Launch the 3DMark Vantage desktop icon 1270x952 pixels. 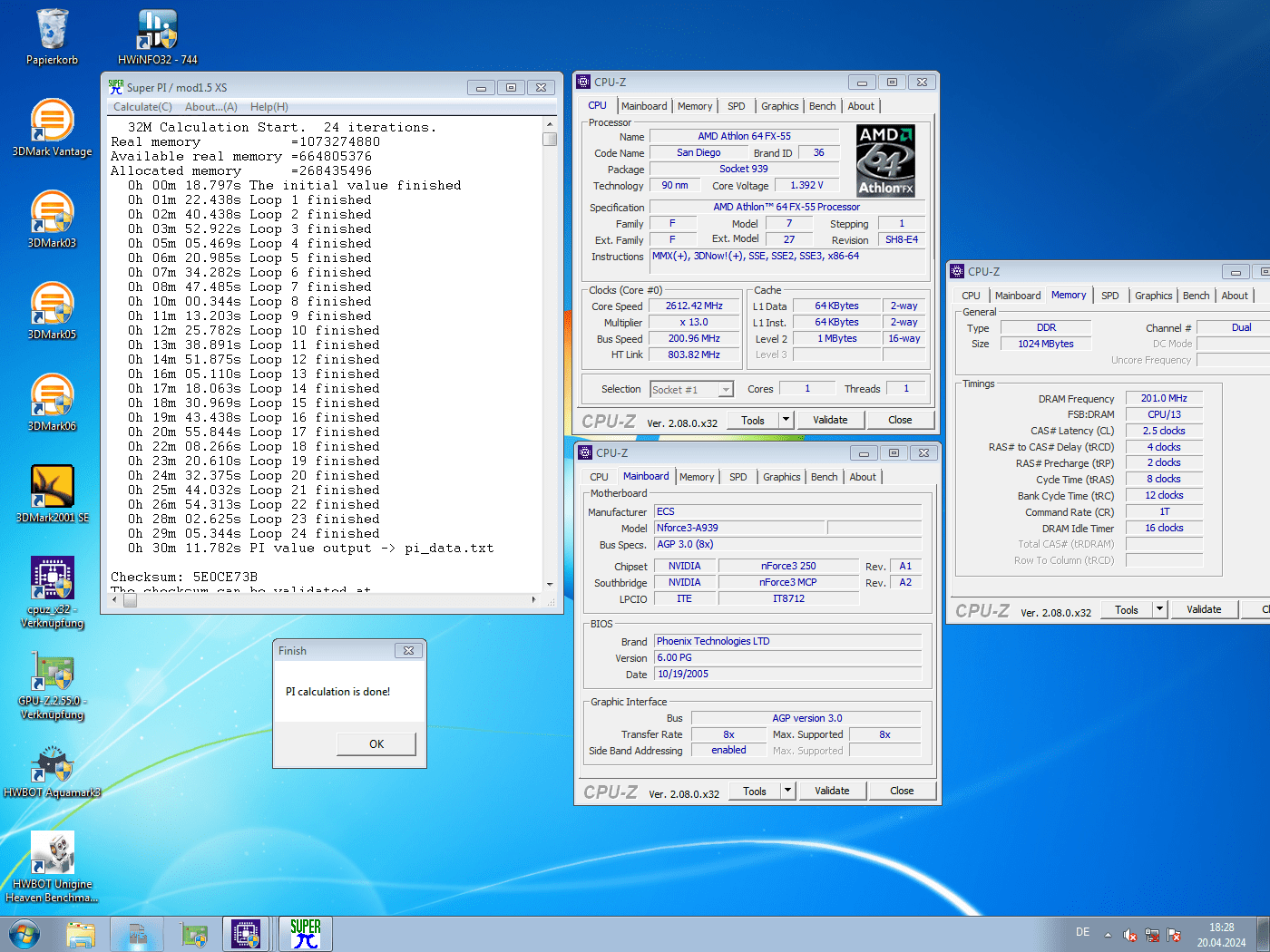[x=52, y=128]
